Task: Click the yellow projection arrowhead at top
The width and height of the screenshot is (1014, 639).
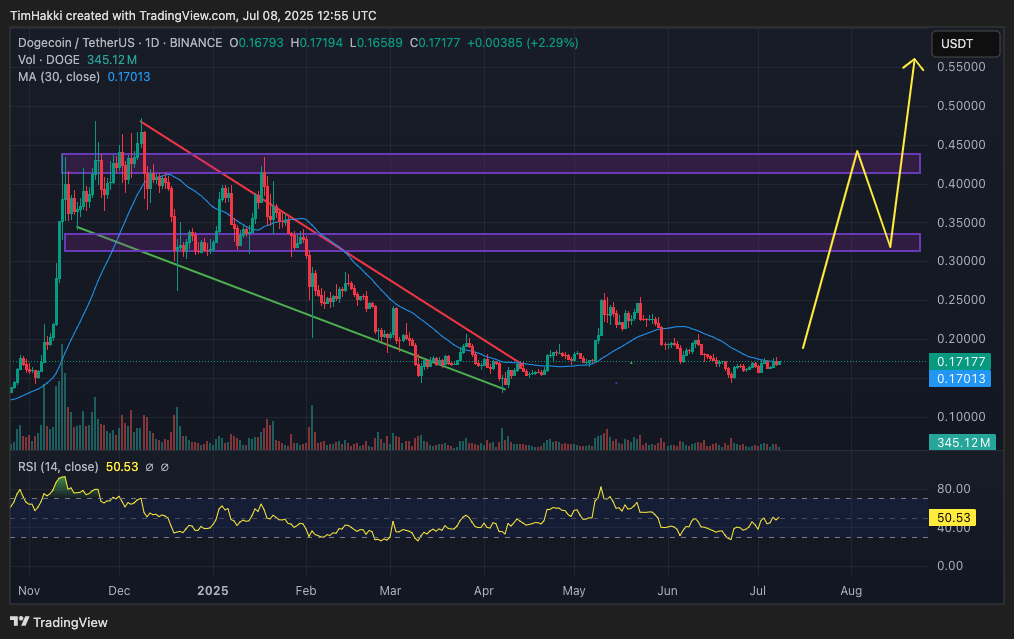Action: (912, 62)
